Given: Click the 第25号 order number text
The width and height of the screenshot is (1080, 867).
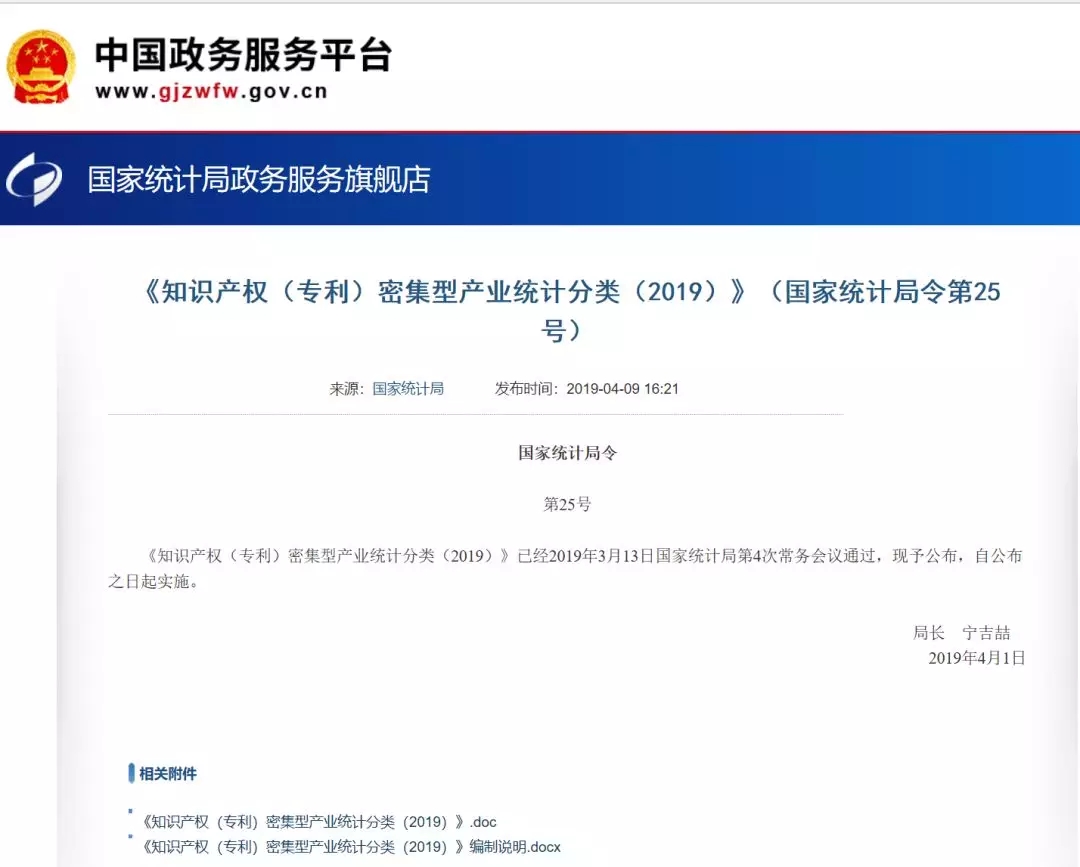Looking at the screenshot, I should tap(568, 504).
